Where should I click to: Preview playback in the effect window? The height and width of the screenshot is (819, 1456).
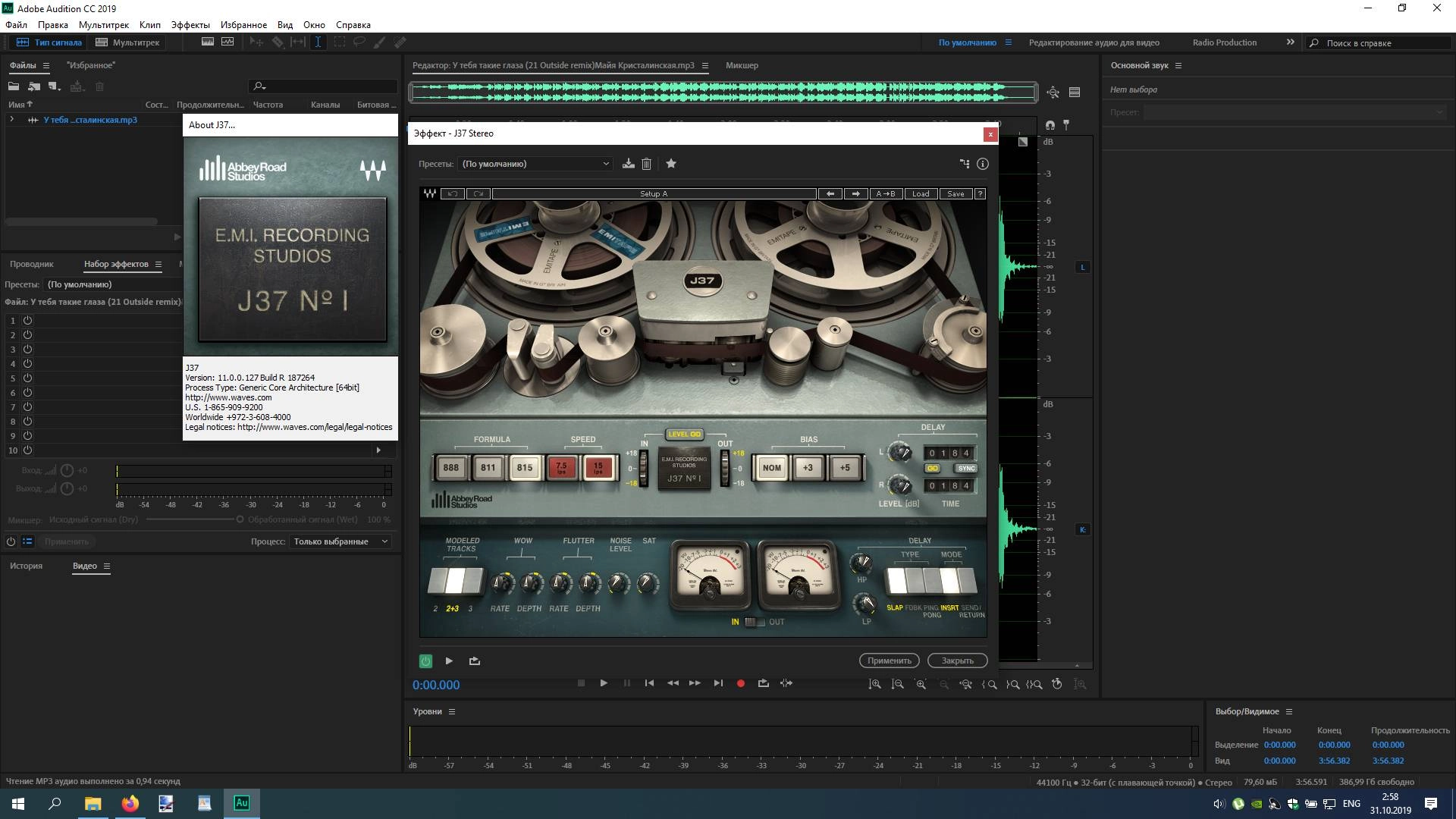pyautogui.click(x=449, y=661)
